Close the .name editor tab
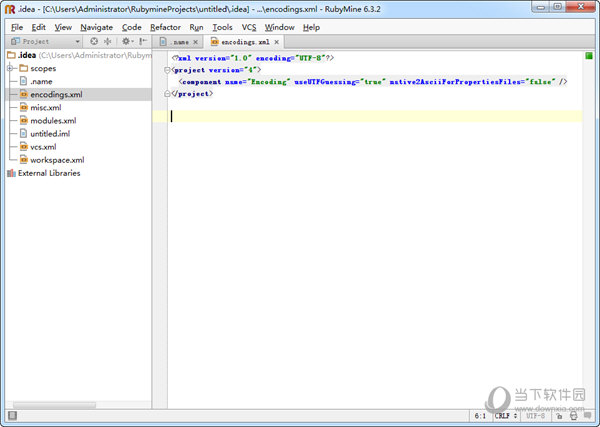600x427 pixels. coord(196,42)
